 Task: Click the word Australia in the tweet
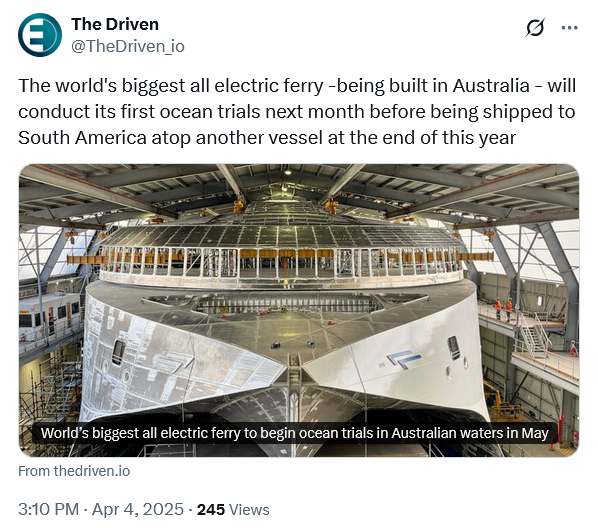[491, 85]
